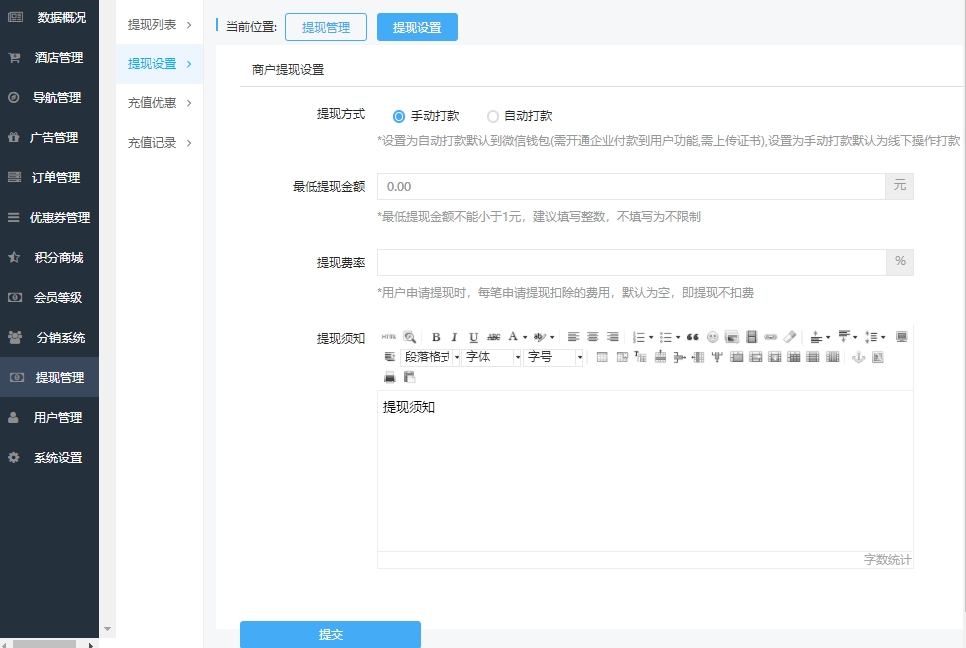Image resolution: width=966 pixels, height=648 pixels.
Task: Merge table cells icon in toolbar
Action: (736, 357)
